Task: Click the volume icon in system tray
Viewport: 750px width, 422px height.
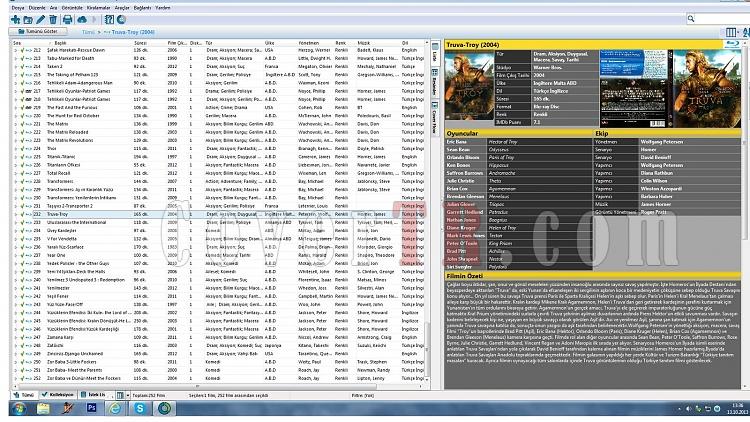Action: (x=689, y=409)
